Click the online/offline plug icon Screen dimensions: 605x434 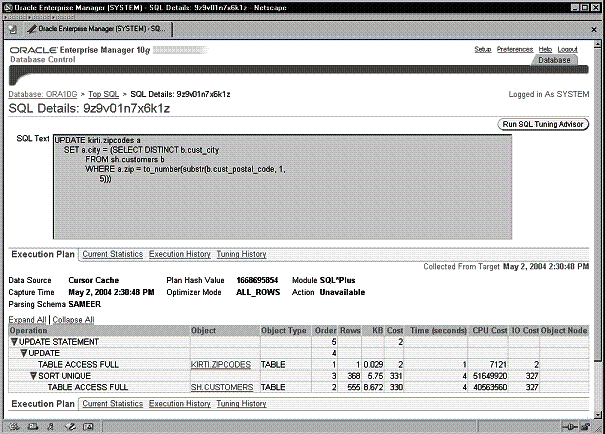(570, 427)
